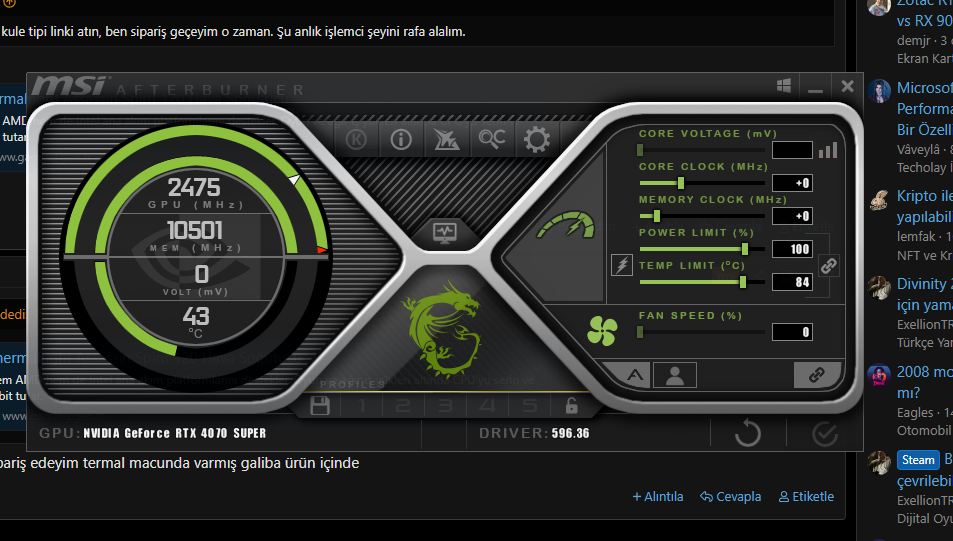Click the GPU name NVIDIA GeForce RTX 4070 SUPER
This screenshot has height=541, width=953.
(x=174, y=433)
